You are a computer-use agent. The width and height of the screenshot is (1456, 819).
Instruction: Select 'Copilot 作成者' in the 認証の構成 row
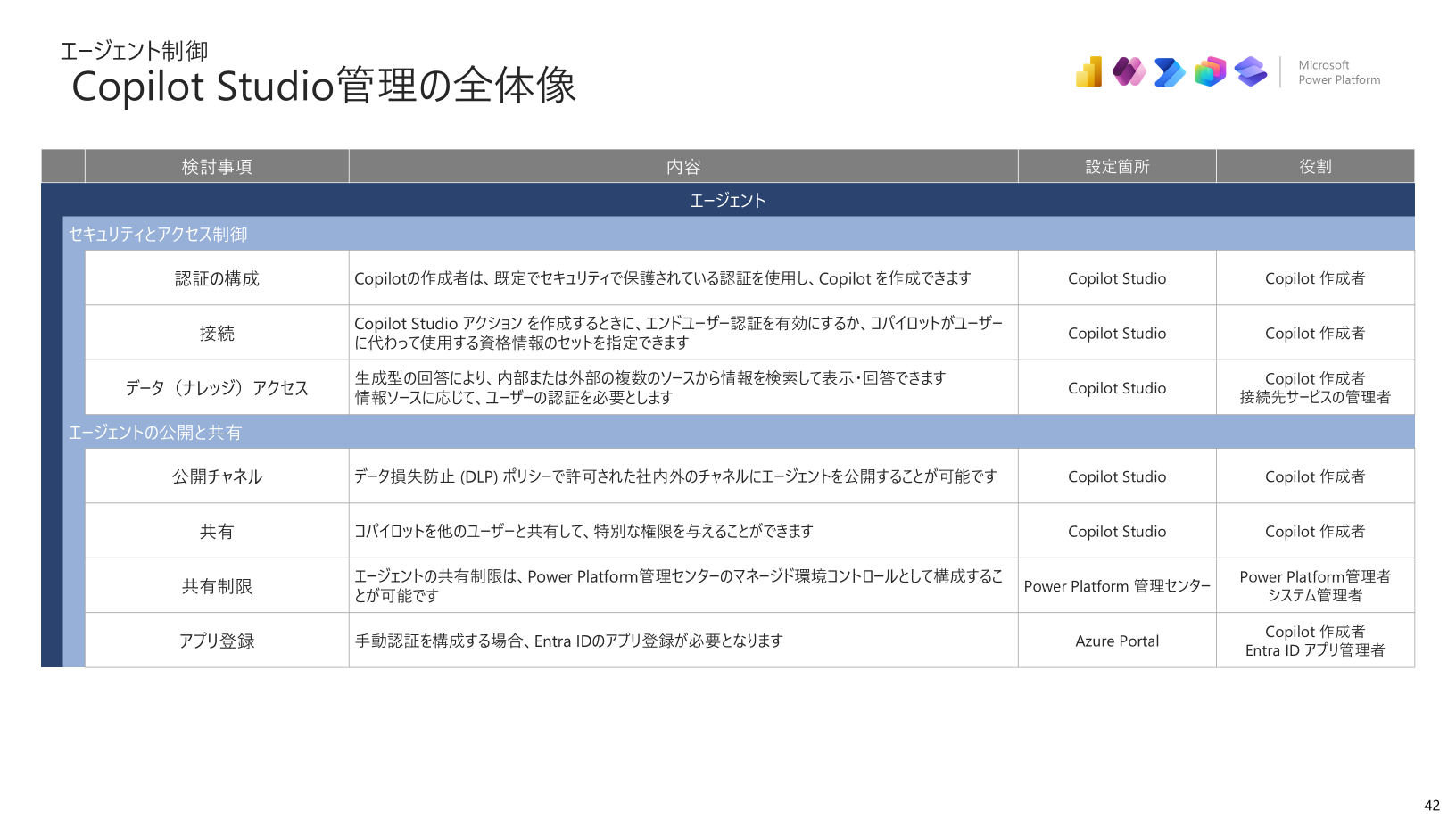(x=1315, y=278)
